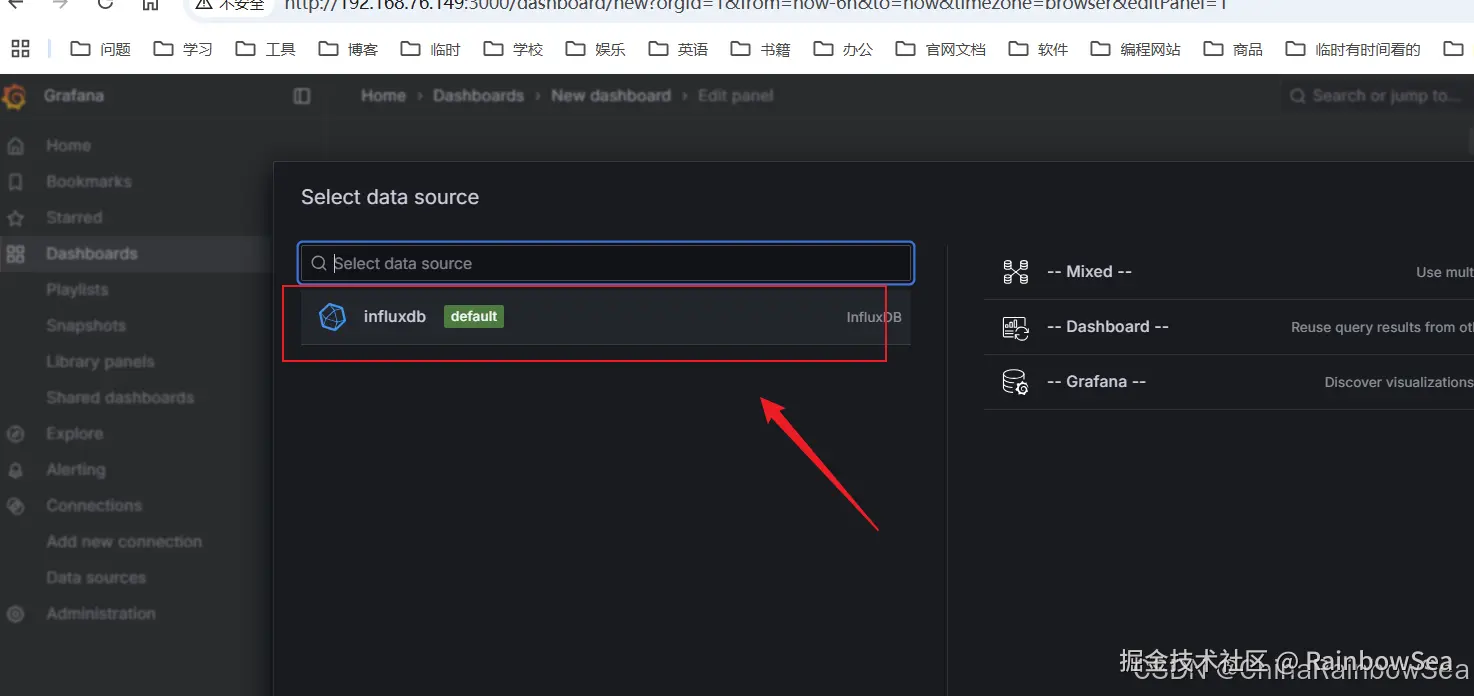
Task: Open the 官网文档 bookmark folder
Action: (x=941, y=49)
